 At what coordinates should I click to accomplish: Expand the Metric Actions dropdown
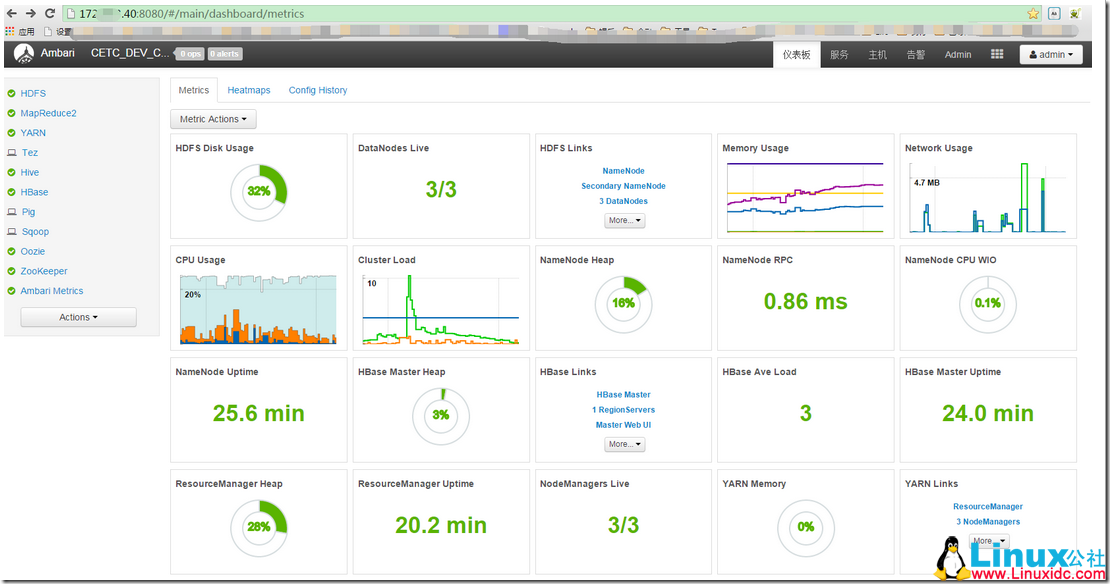pyautogui.click(x=214, y=119)
